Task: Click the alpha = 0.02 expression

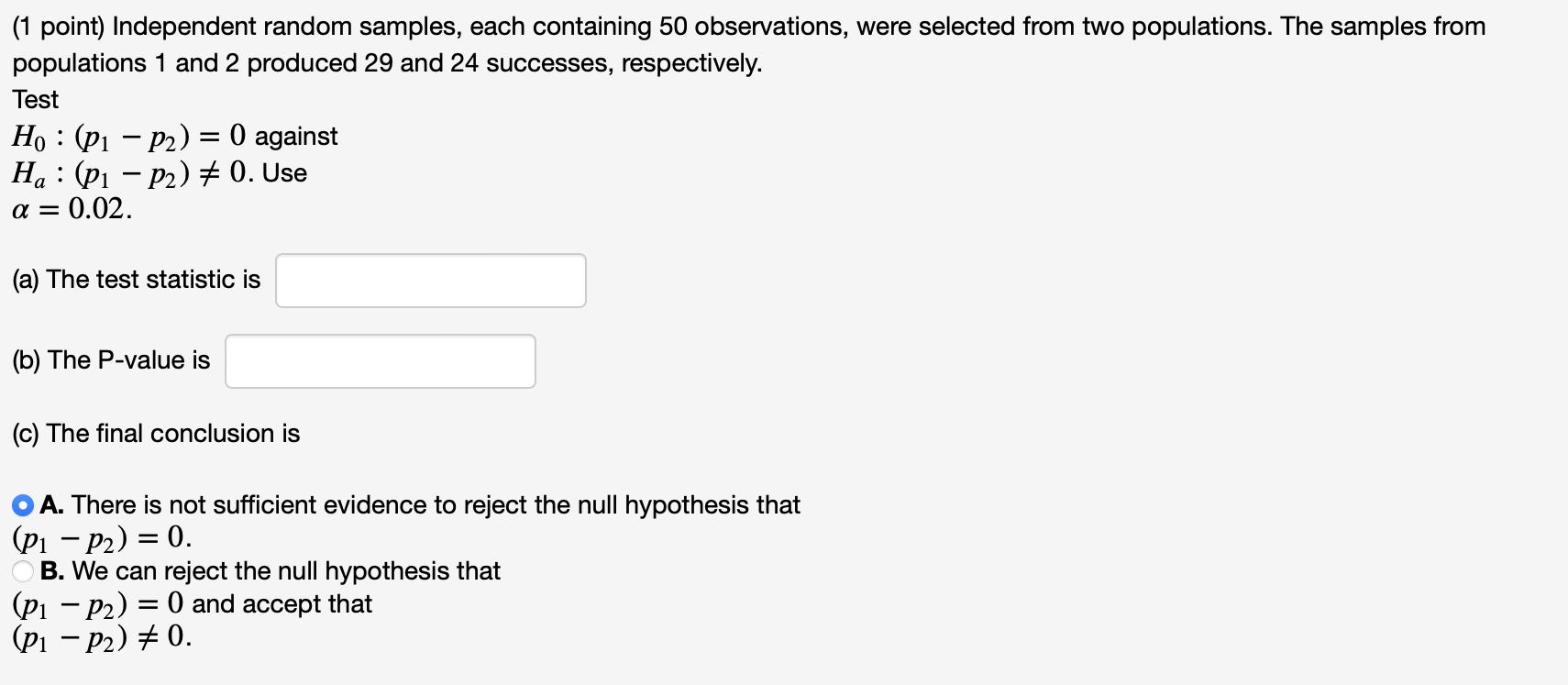Action: [x=72, y=209]
